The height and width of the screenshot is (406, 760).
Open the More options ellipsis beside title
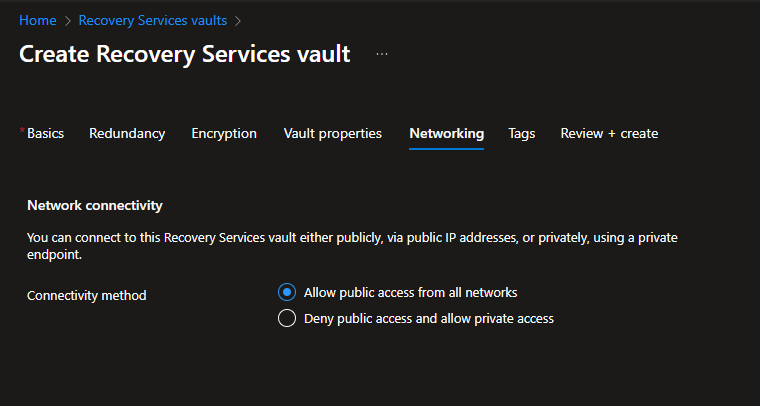click(382, 54)
